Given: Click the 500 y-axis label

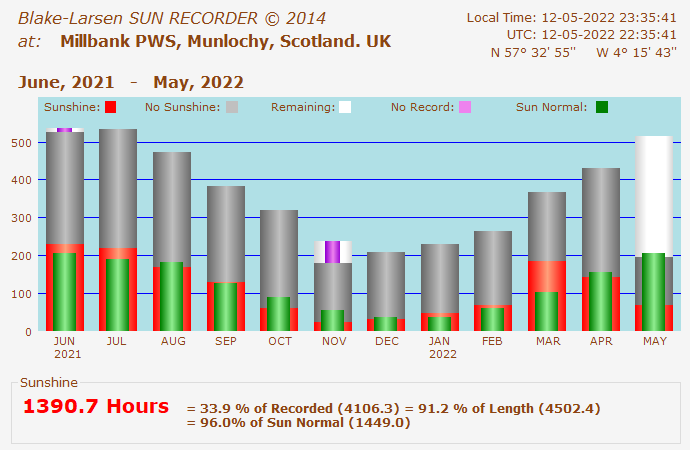Looking at the screenshot, I should click(22, 143).
